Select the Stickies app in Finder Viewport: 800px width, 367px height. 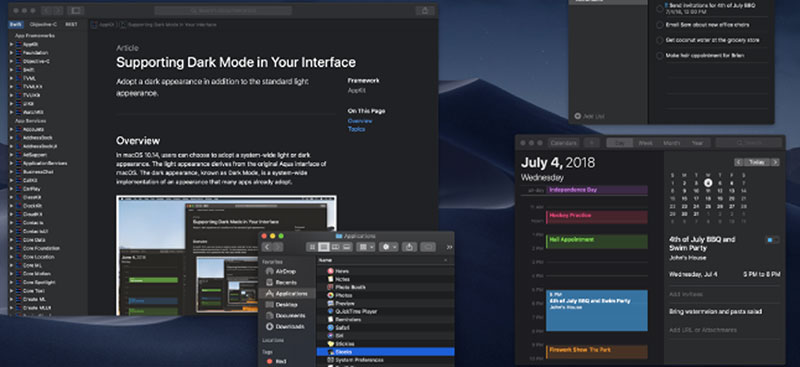click(x=385, y=344)
